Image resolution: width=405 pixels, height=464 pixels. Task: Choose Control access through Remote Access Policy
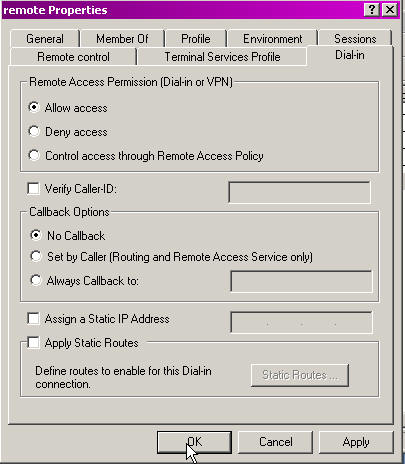[x=34, y=155]
